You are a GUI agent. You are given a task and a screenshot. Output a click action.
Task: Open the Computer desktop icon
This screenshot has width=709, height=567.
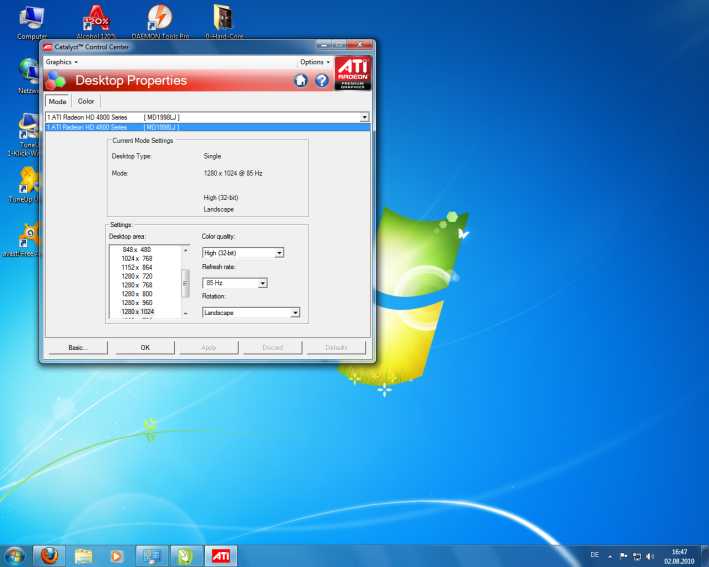tap(32, 23)
